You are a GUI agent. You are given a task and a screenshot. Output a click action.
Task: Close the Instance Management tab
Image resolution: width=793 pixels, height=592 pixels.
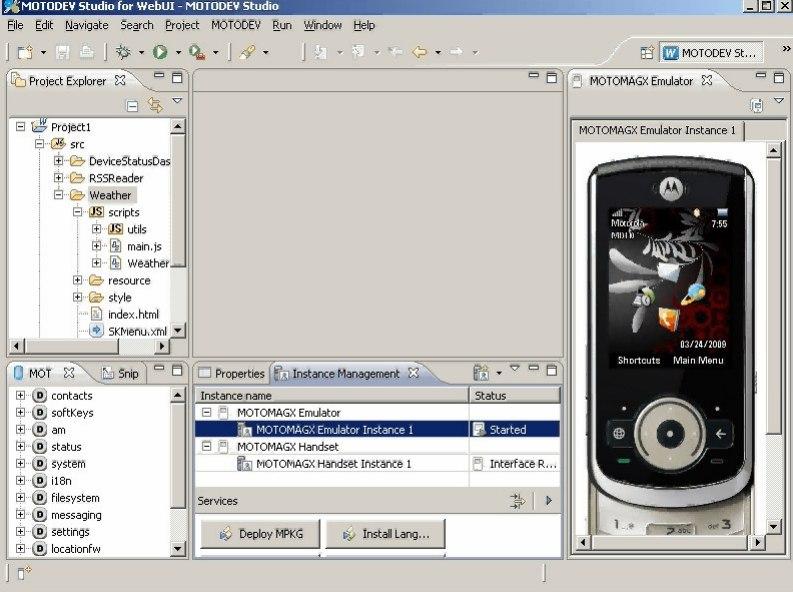point(414,373)
